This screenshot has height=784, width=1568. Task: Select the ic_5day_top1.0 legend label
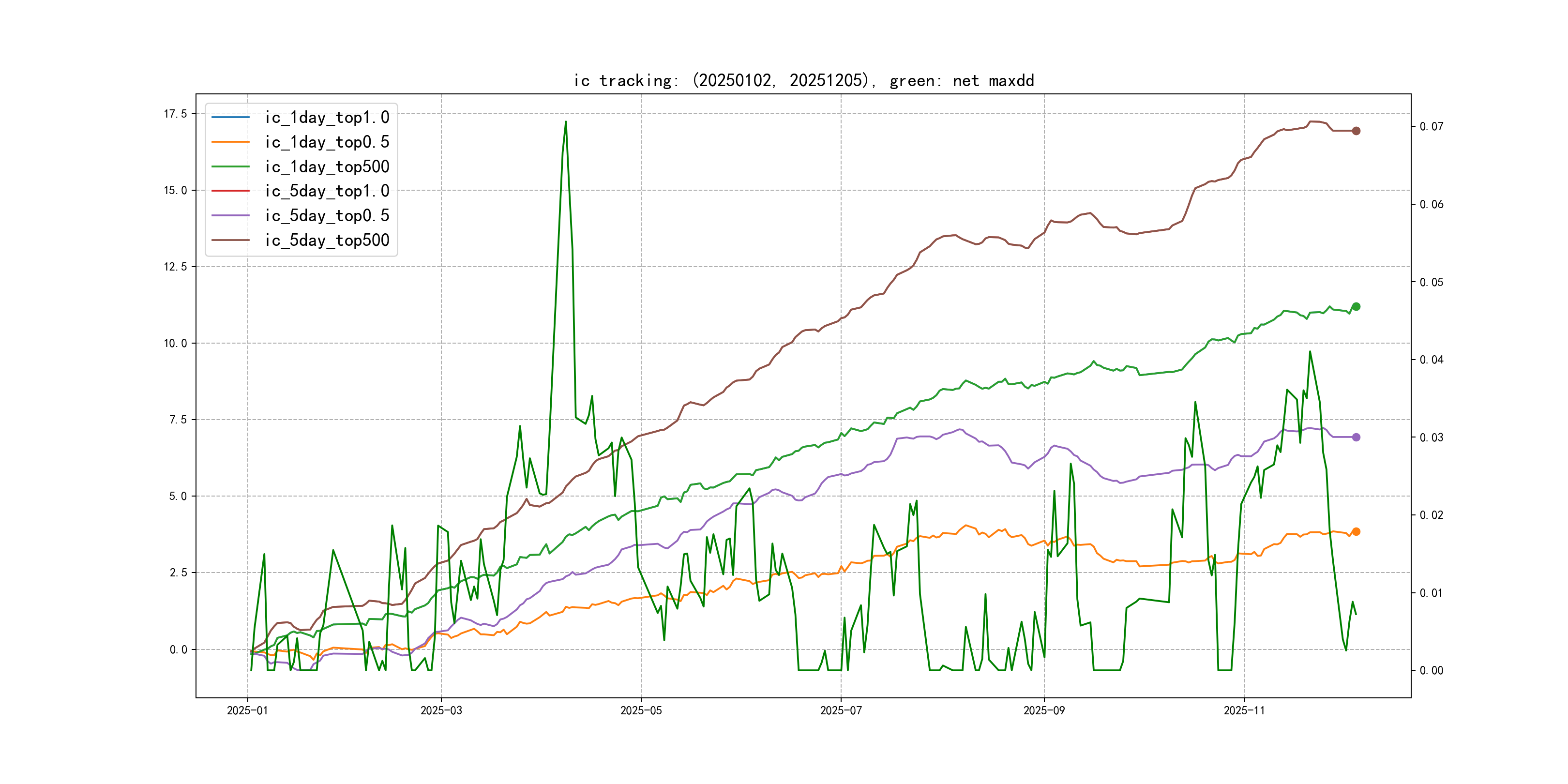(x=327, y=191)
